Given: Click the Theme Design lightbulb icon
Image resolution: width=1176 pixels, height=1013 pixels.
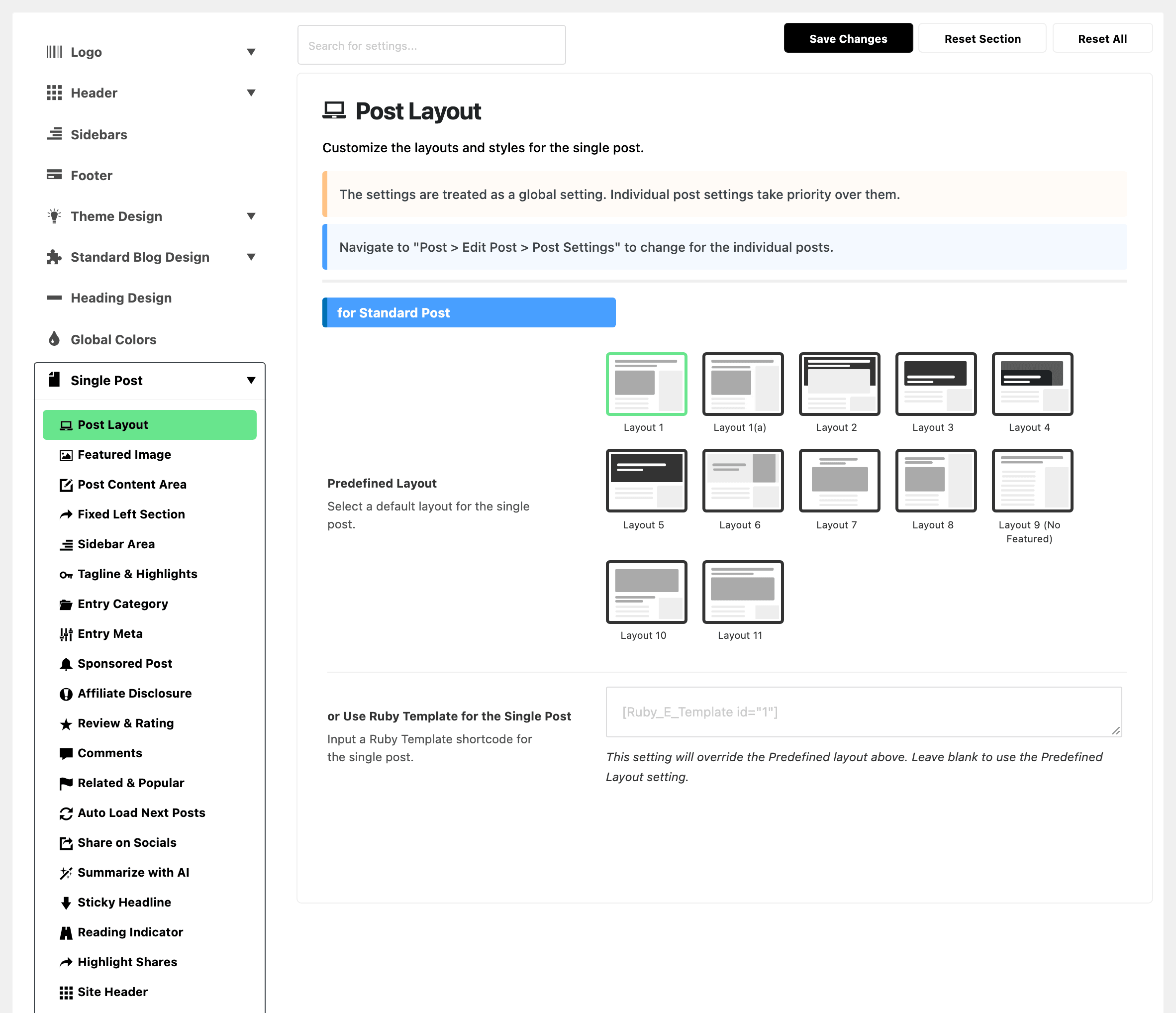Looking at the screenshot, I should [x=54, y=216].
